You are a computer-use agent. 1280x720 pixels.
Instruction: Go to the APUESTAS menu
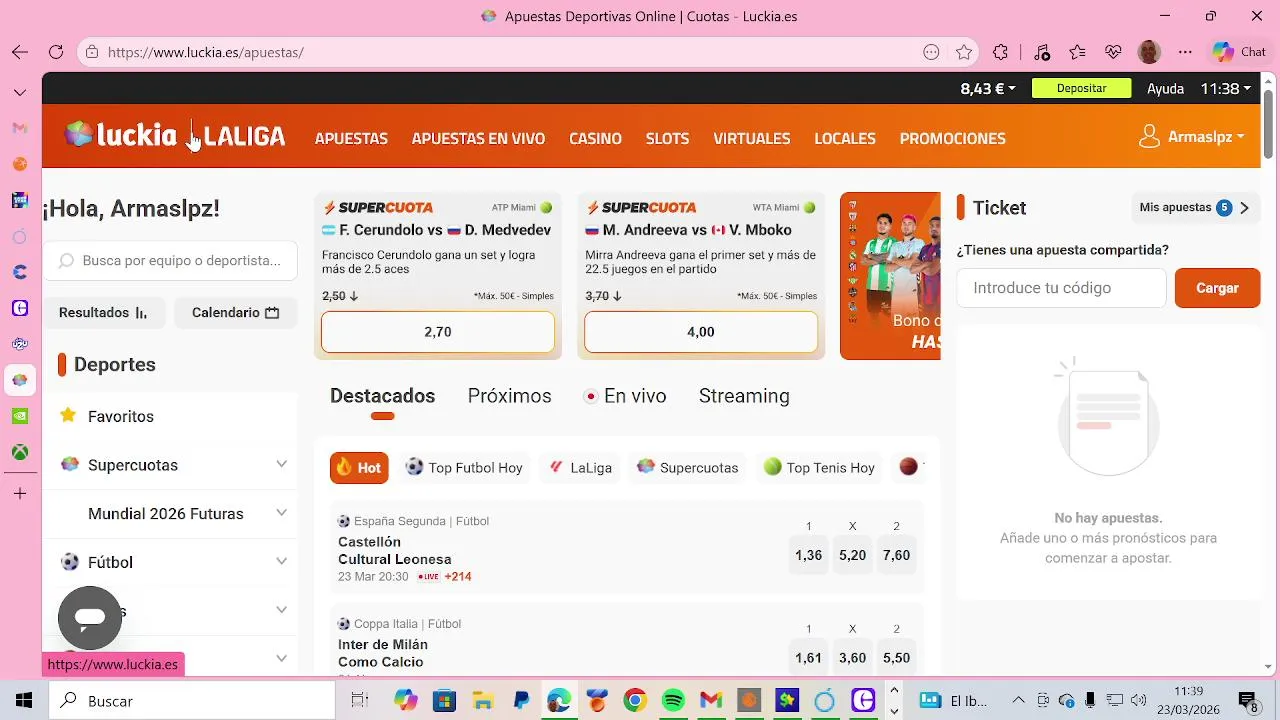click(x=351, y=138)
